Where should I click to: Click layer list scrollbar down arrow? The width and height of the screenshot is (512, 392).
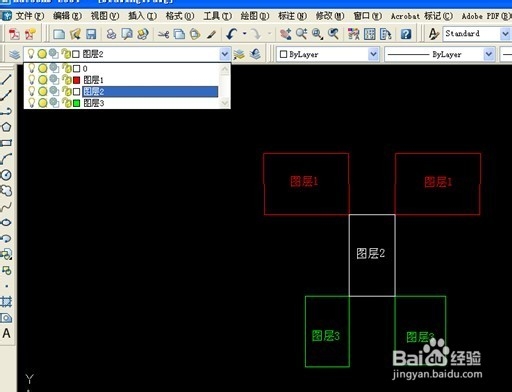(225, 103)
